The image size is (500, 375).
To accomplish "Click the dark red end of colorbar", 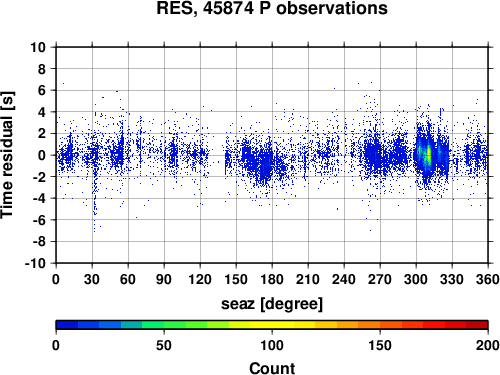I will click(x=477, y=325).
